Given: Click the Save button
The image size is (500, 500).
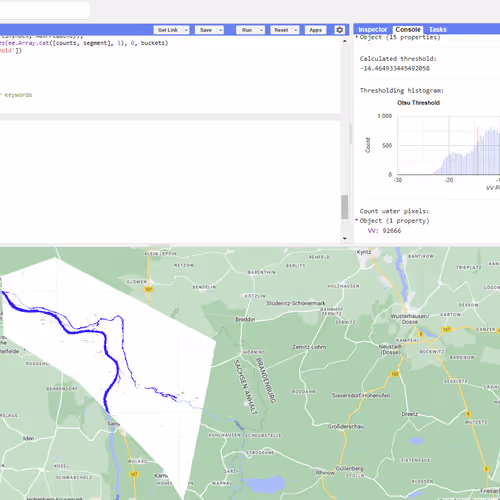Looking at the screenshot, I should [x=206, y=30].
